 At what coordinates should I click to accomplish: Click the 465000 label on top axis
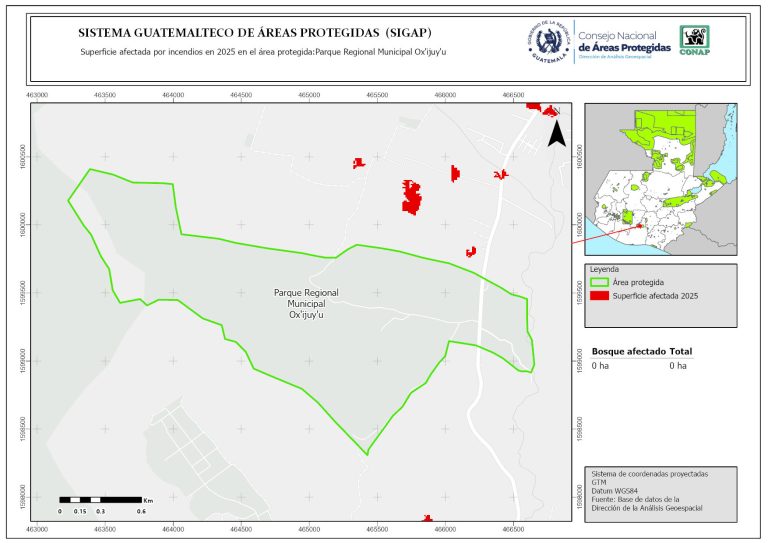coord(309,94)
